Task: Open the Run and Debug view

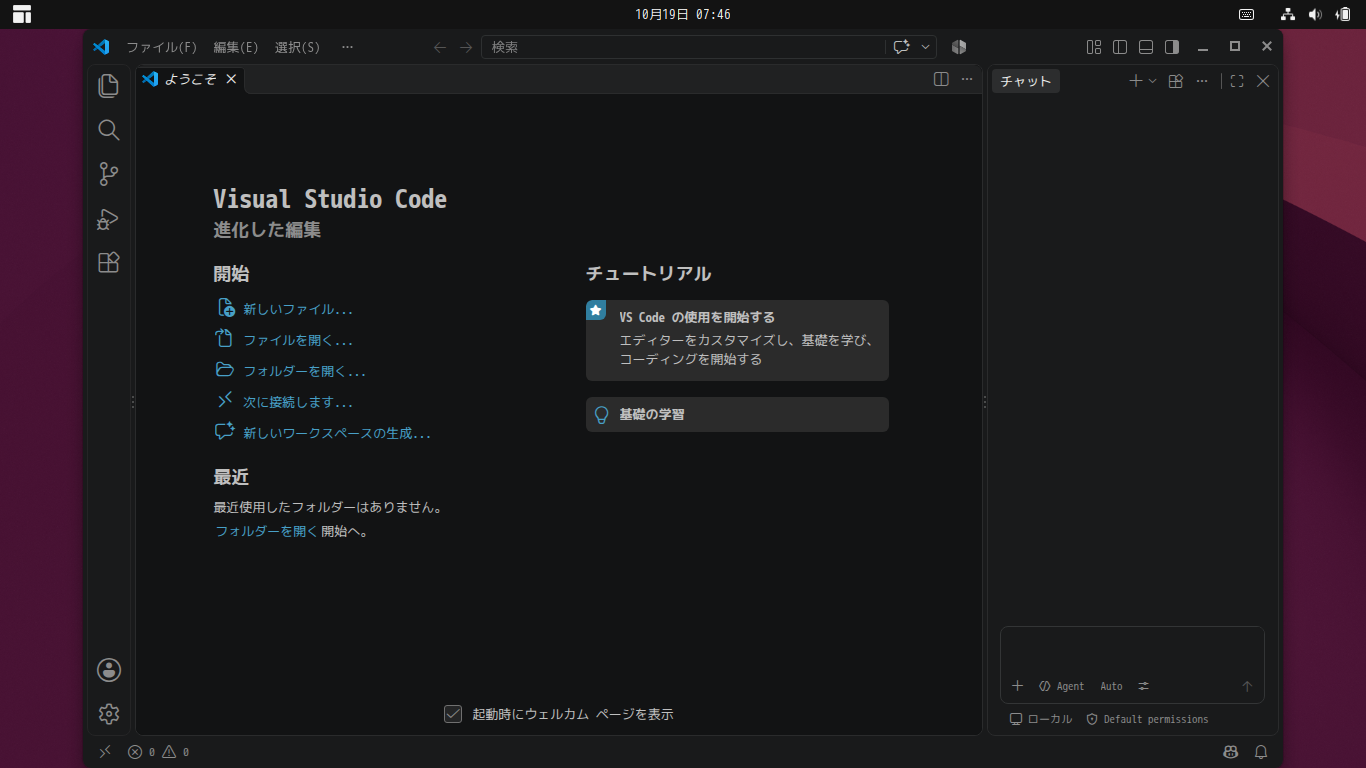Action: pyautogui.click(x=109, y=219)
